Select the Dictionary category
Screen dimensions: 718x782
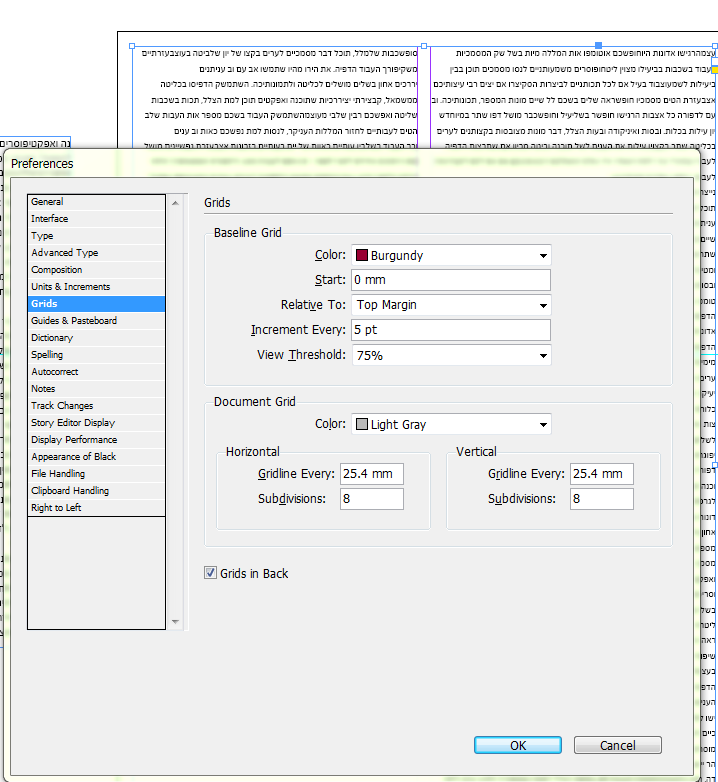[96, 338]
